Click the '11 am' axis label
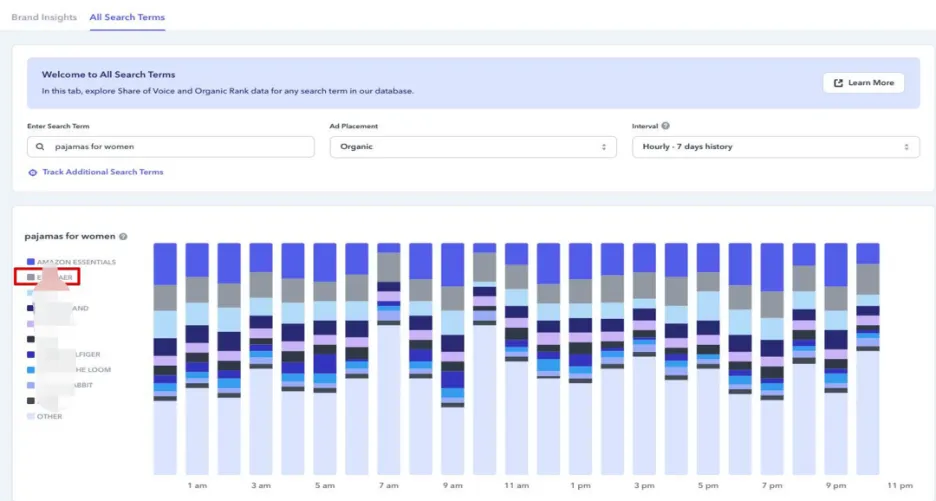This screenshot has width=936, height=501. tap(516, 485)
